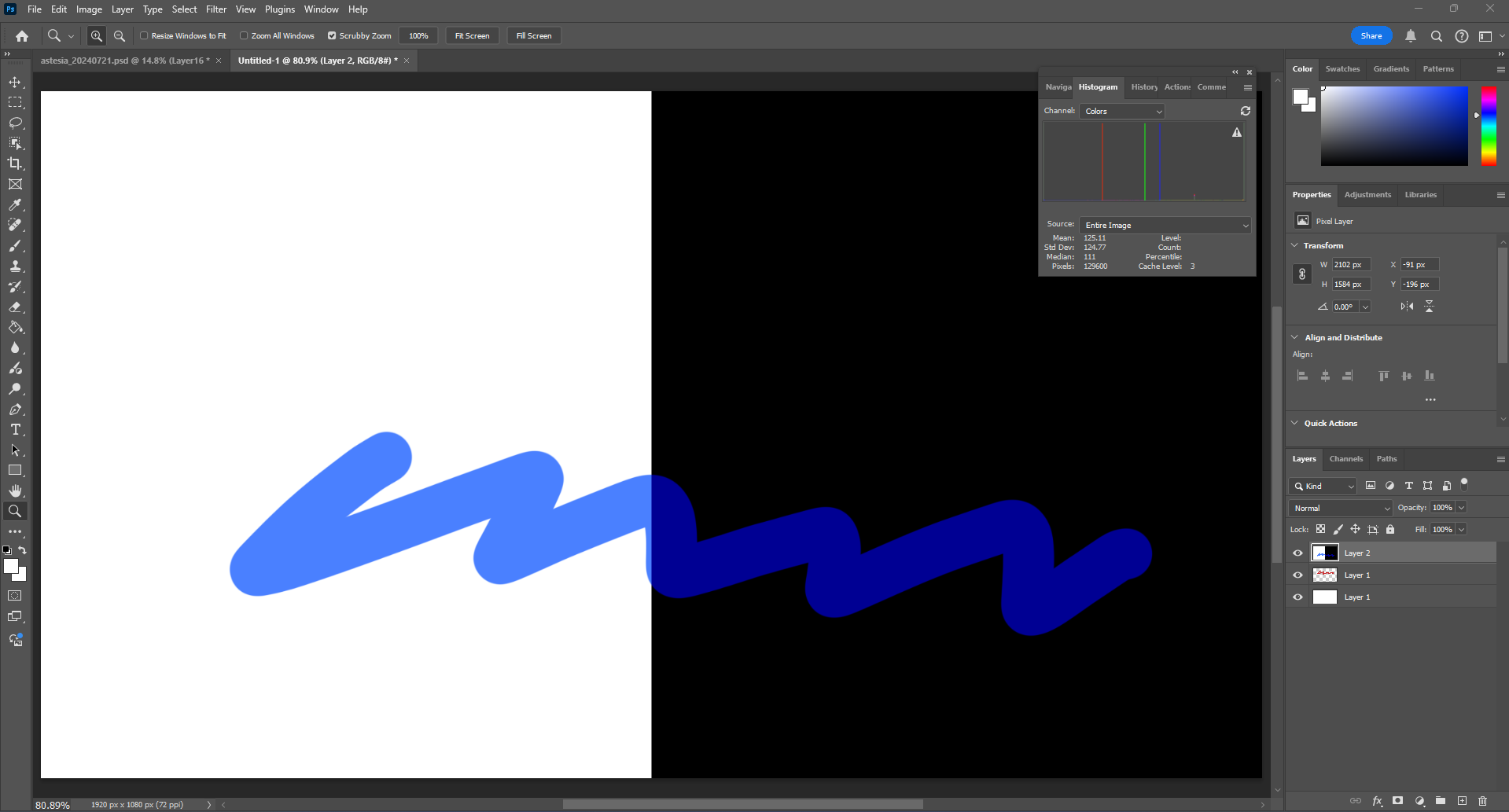1509x812 pixels.
Task: Choose the Crop tool
Action: [x=15, y=164]
